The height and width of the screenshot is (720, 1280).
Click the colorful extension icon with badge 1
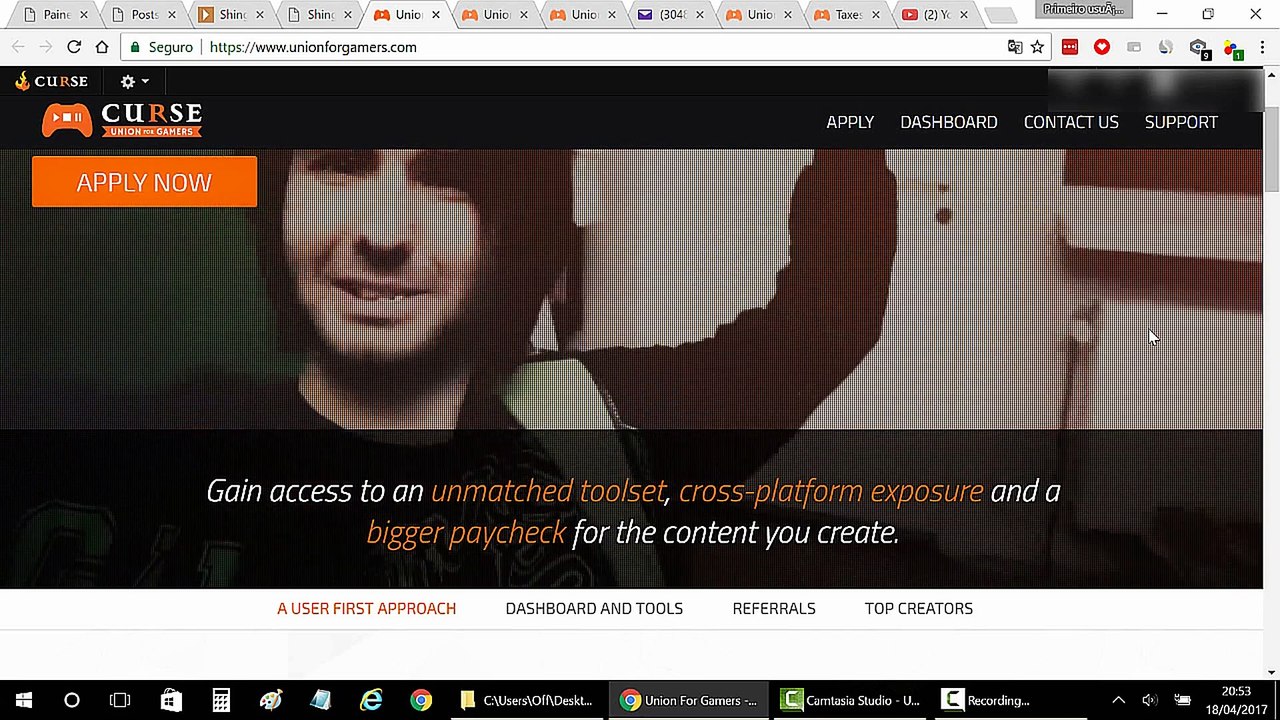pyautogui.click(x=1232, y=48)
